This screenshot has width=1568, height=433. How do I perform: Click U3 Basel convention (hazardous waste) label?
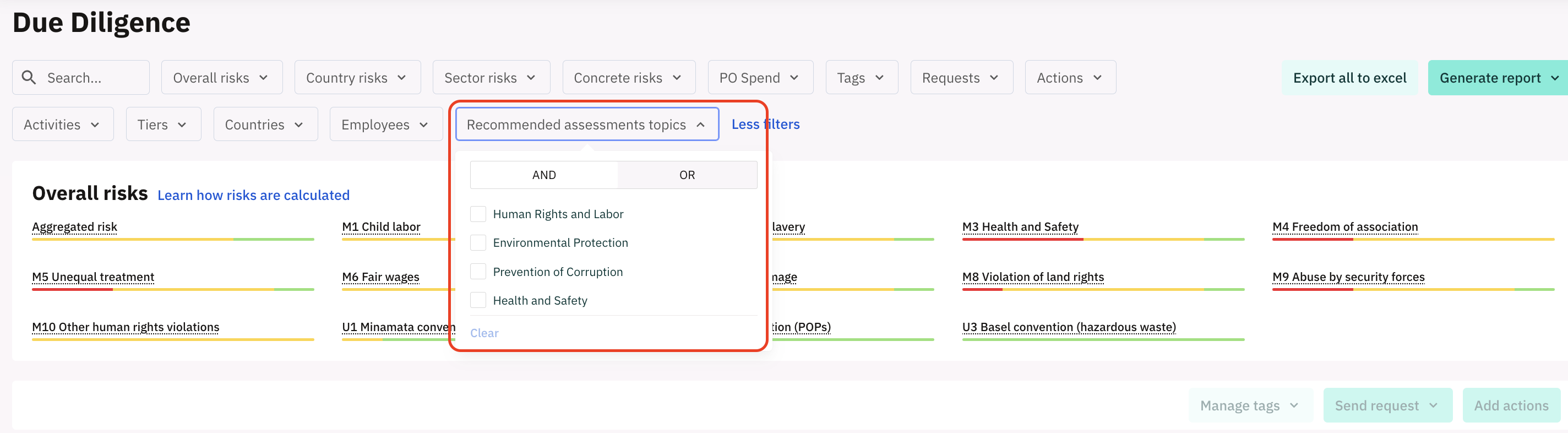point(1069,327)
